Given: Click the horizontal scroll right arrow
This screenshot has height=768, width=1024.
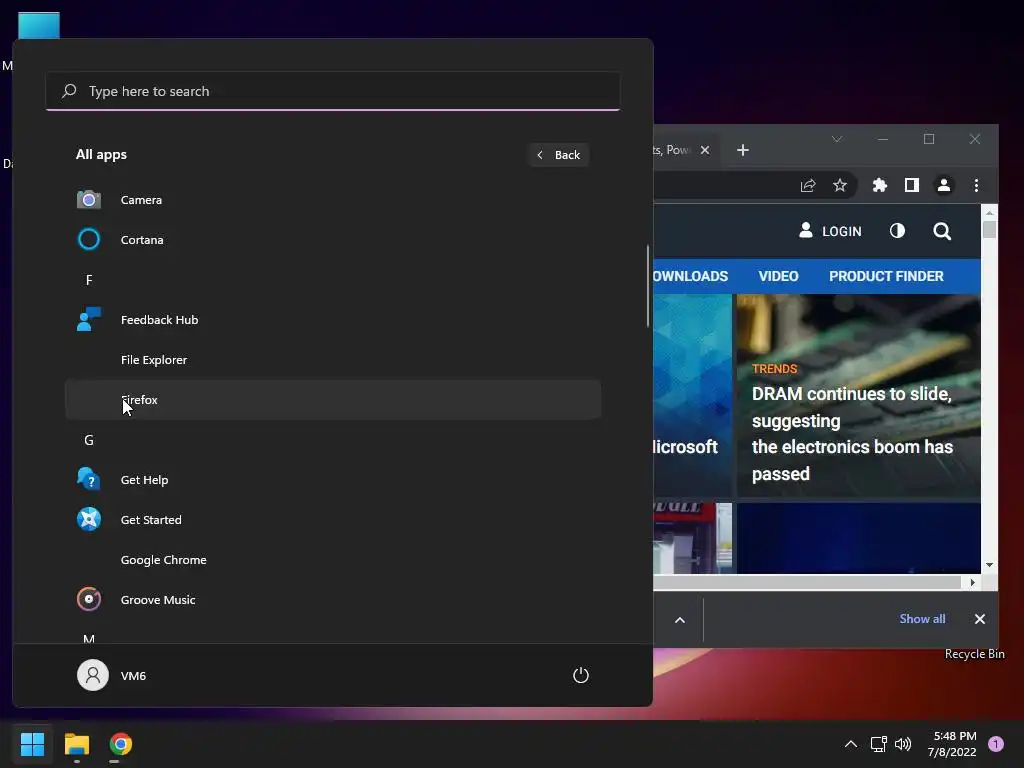Looking at the screenshot, I should [x=972, y=582].
